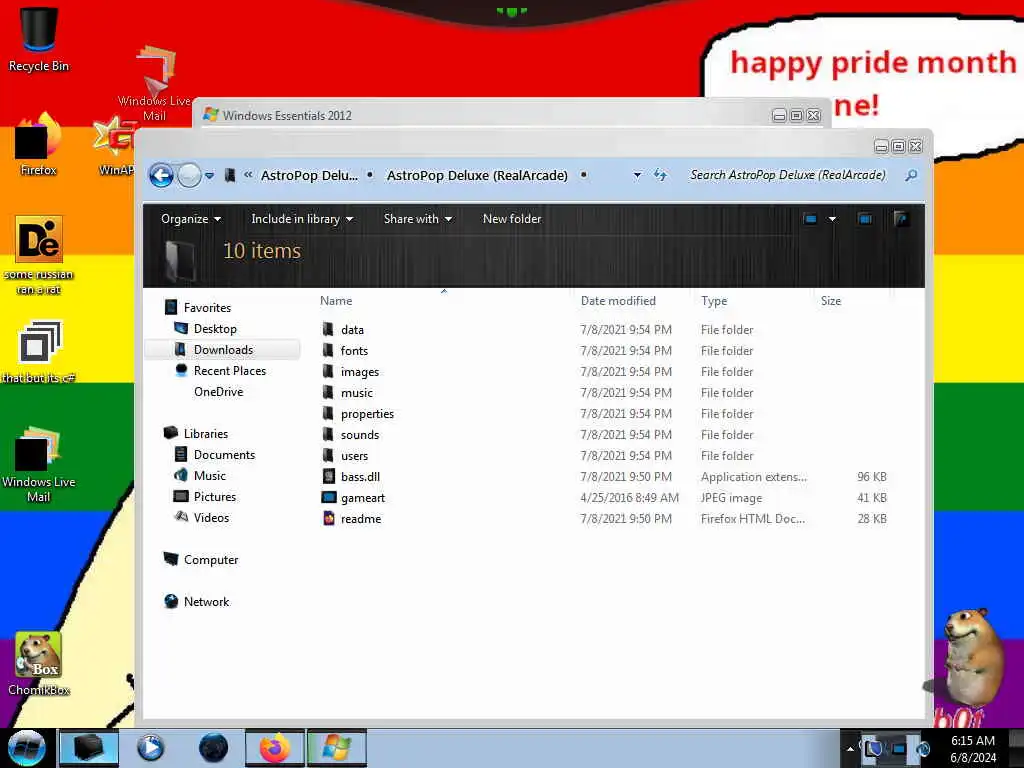Screen dimensions: 1024x768
Task: Select the bass.dll file icon
Action: (x=328, y=476)
